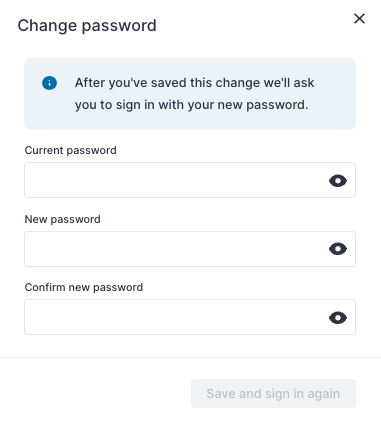The width and height of the screenshot is (381, 427).
Task: Click the light blue banner background beneath the info icon
Action: pyautogui.click(x=49, y=110)
